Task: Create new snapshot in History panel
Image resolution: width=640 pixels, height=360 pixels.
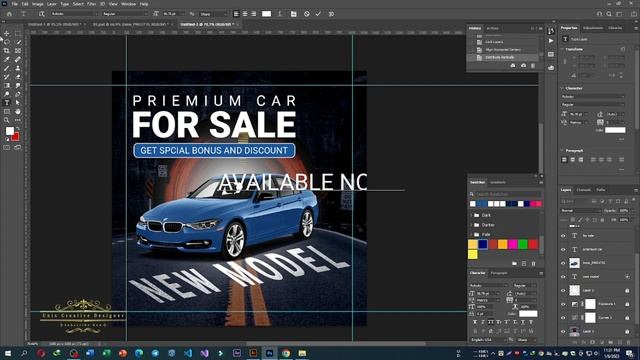Action: click(523, 66)
